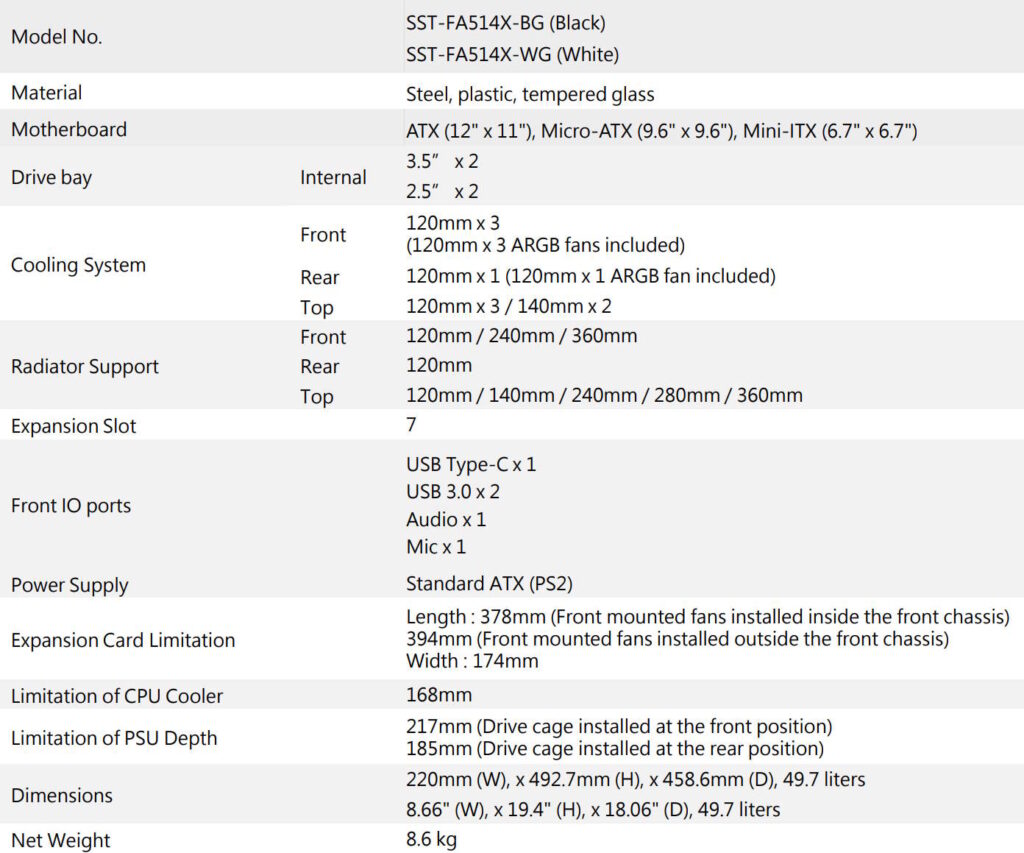Image resolution: width=1024 pixels, height=853 pixels.
Task: Click the Drive bay row label
Action: pyautogui.click(x=51, y=177)
